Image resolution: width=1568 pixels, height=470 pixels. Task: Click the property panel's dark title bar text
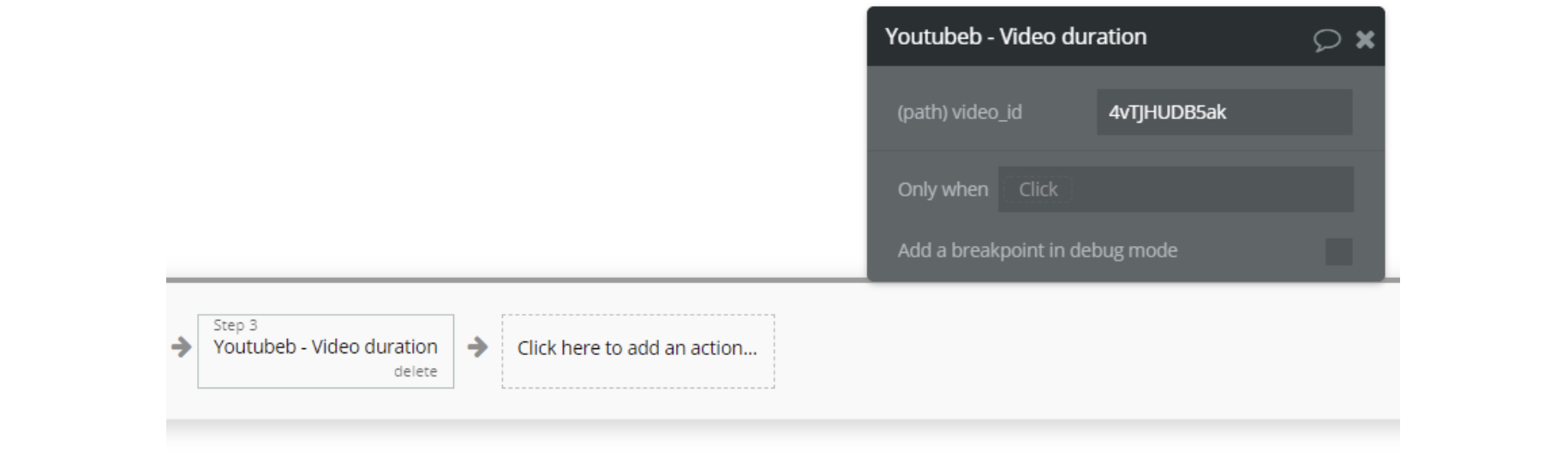(1015, 37)
